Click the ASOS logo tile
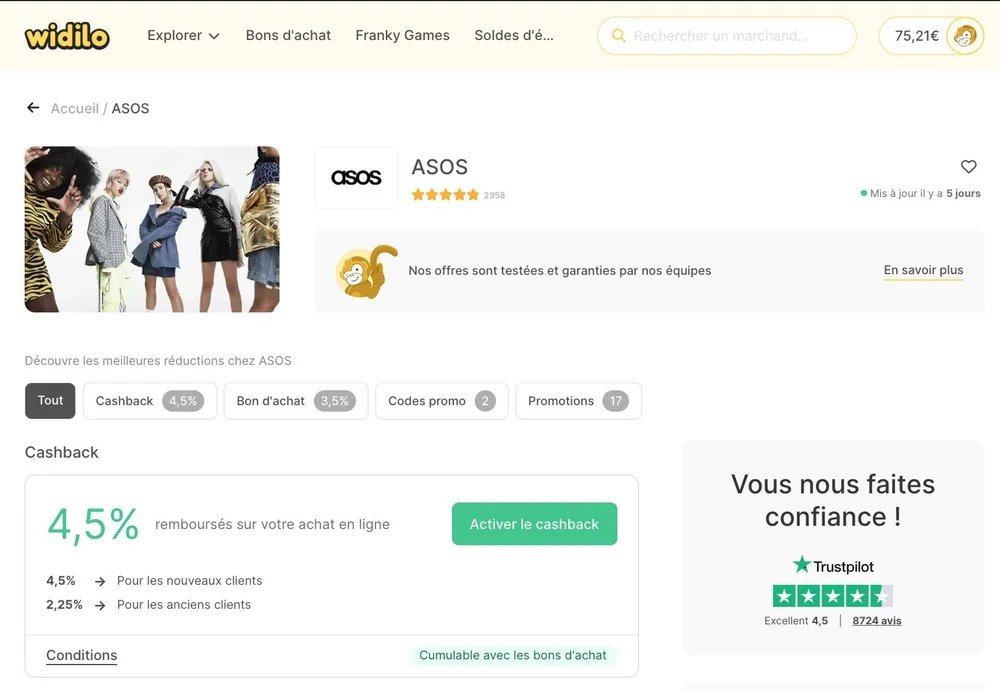The width and height of the screenshot is (1000, 691). click(356, 177)
